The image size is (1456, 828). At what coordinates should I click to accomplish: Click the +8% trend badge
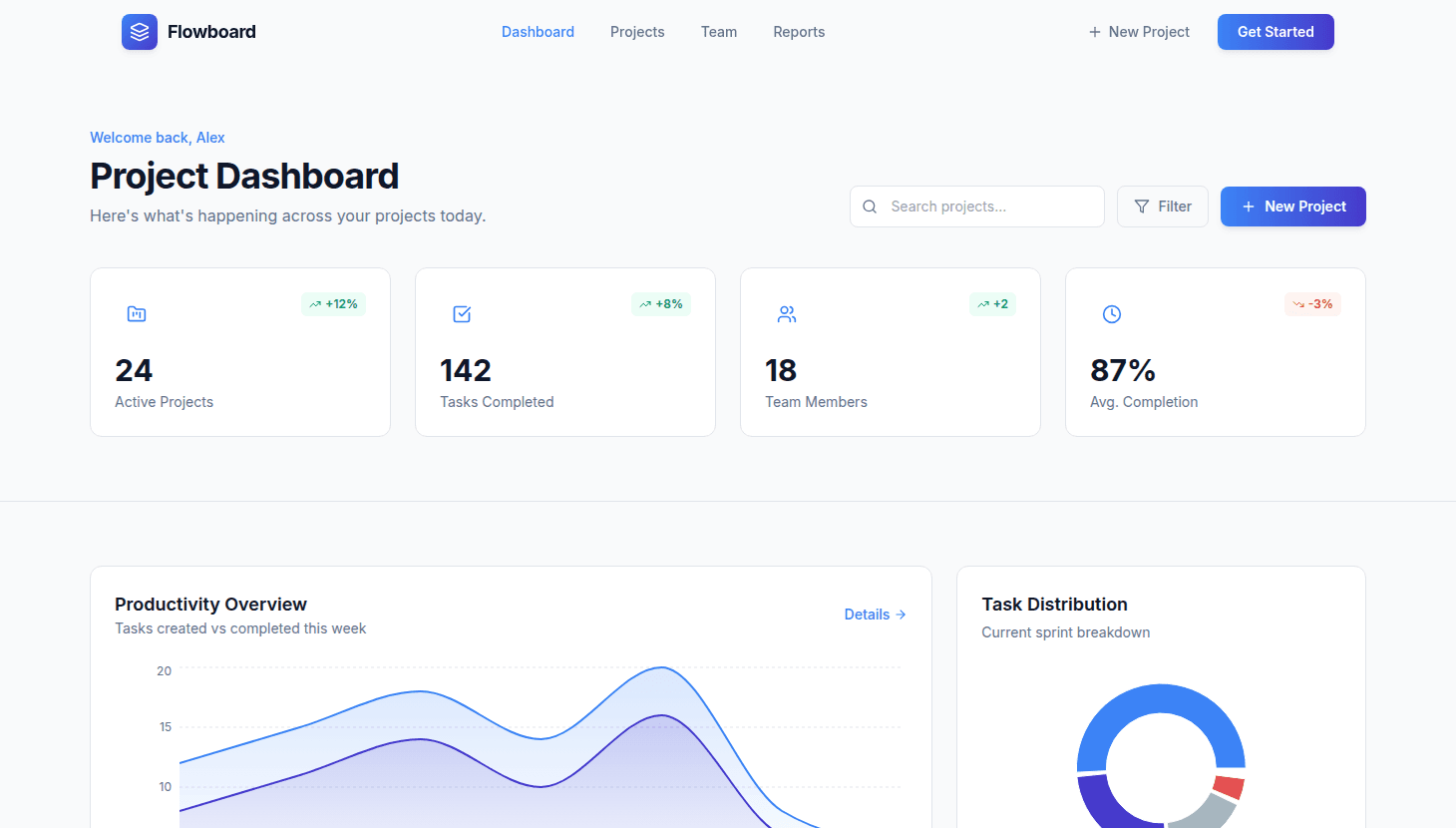click(661, 304)
